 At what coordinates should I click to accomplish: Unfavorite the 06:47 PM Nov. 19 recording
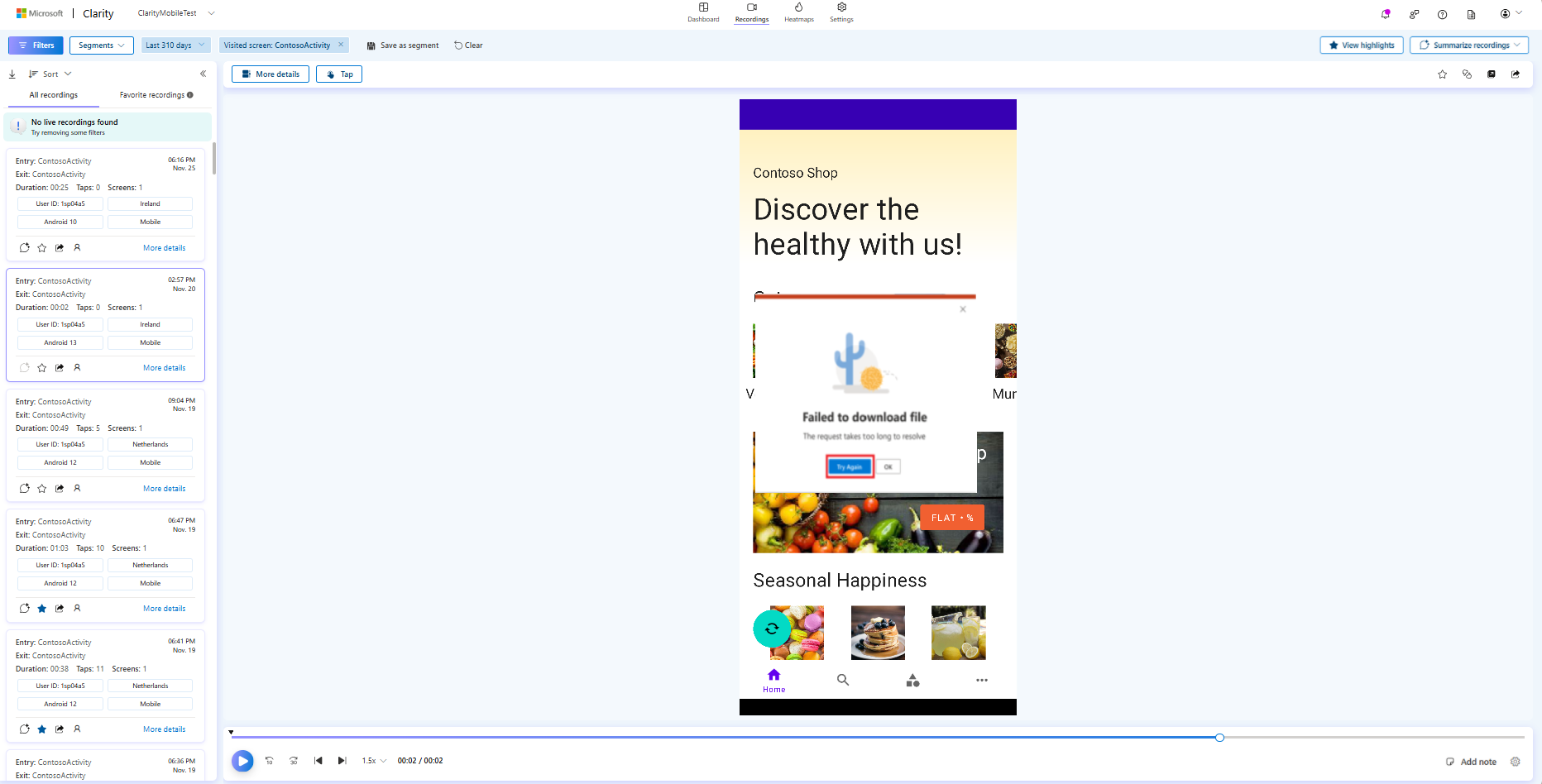tap(42, 608)
